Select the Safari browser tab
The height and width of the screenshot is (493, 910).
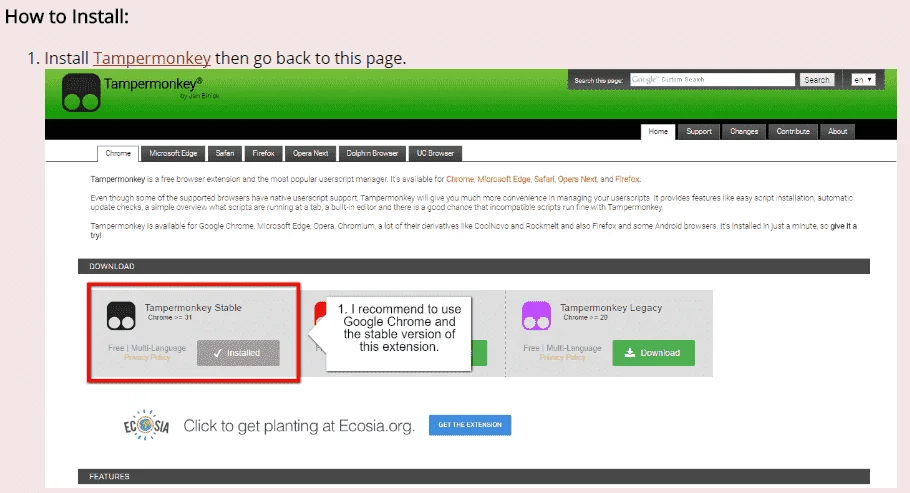click(x=225, y=153)
